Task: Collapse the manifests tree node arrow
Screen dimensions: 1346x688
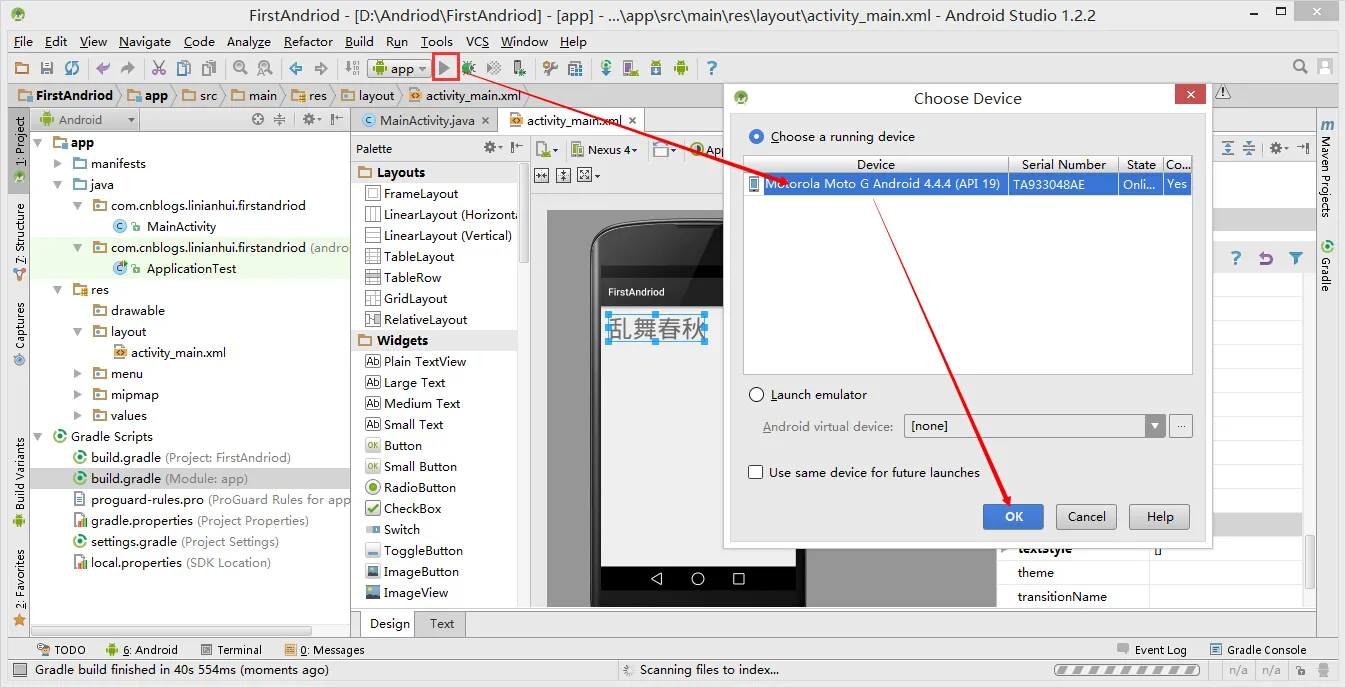Action: pyautogui.click(x=57, y=163)
